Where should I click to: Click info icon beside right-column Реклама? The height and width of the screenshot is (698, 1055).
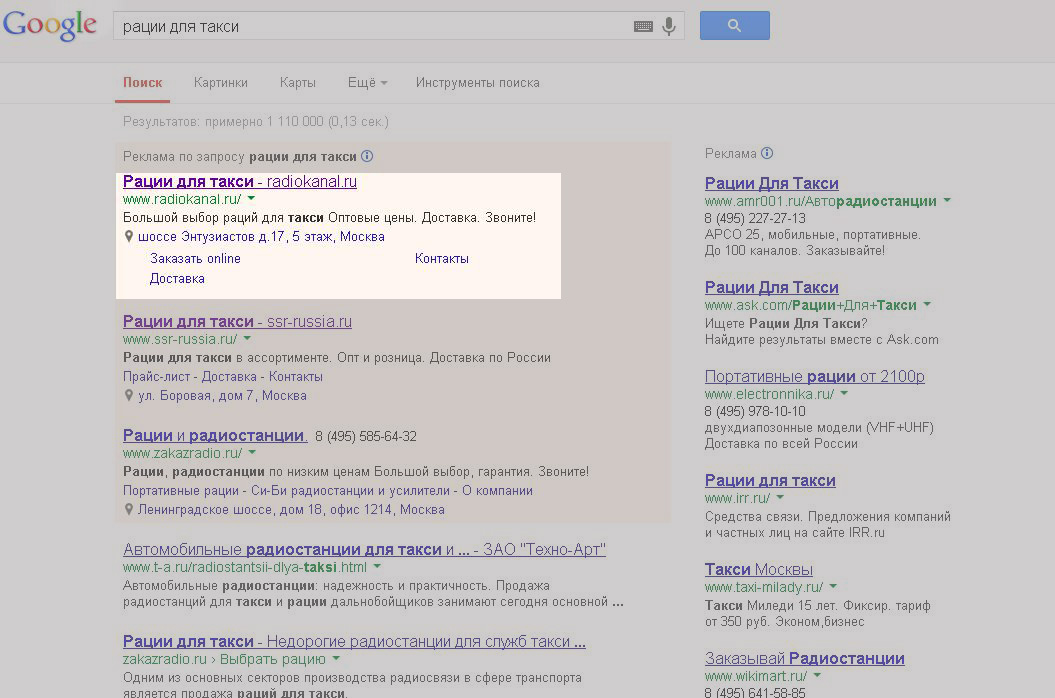pyautogui.click(x=767, y=153)
